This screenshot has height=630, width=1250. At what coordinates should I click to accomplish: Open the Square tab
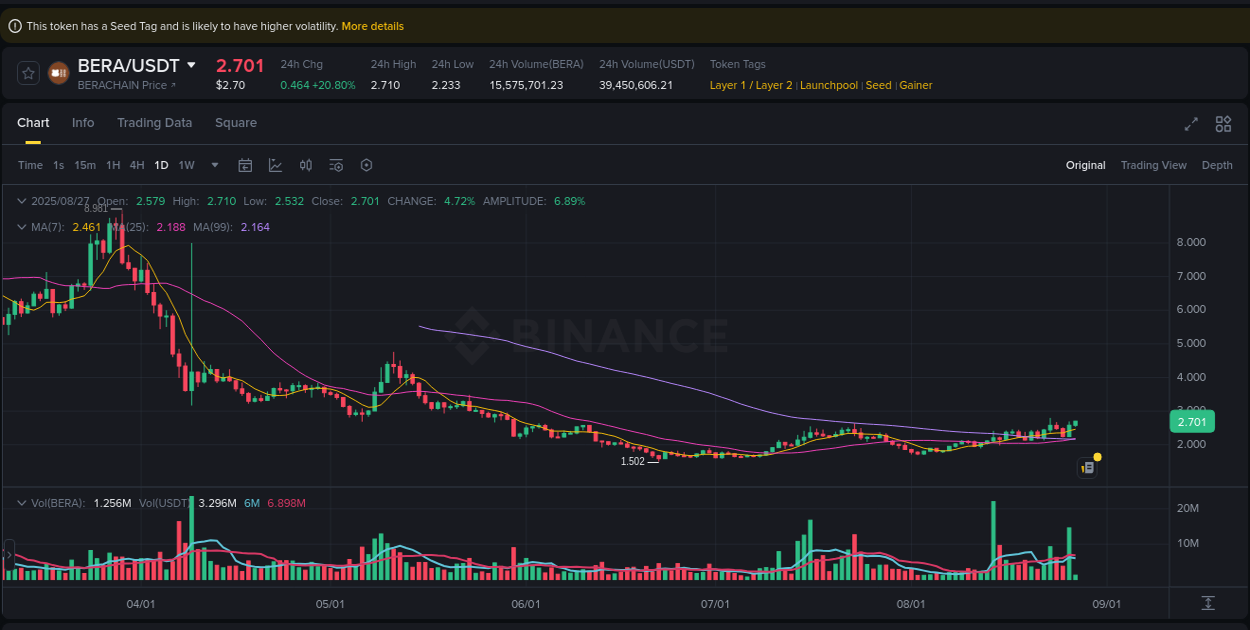pos(236,122)
